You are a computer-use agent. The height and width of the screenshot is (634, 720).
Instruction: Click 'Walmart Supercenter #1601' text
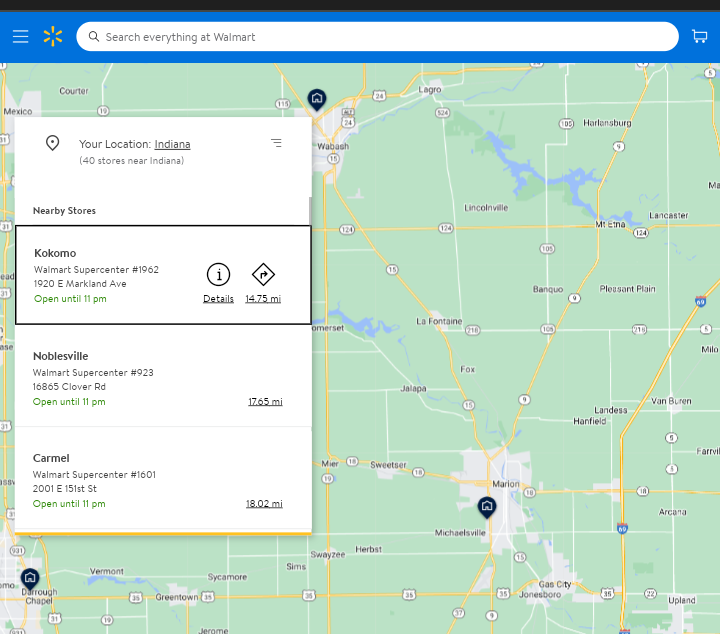(94, 474)
